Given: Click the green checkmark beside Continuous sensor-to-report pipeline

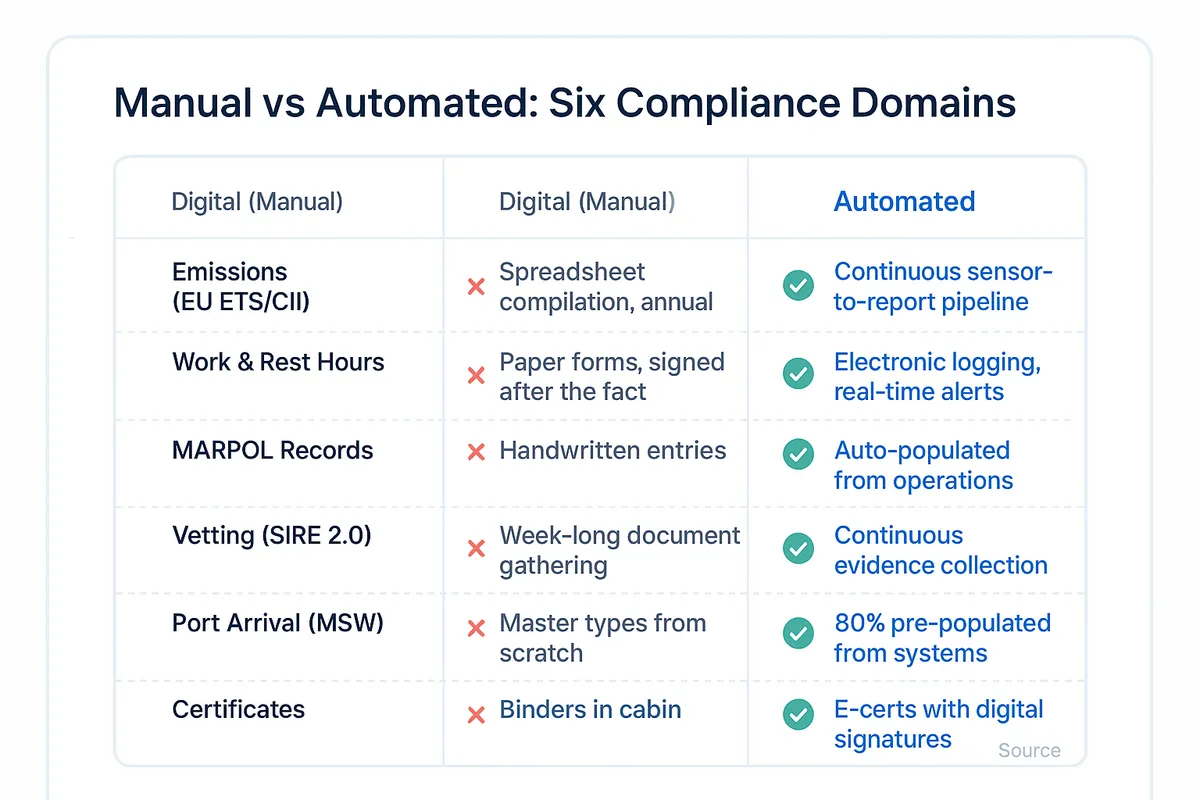Looking at the screenshot, I should [798, 286].
